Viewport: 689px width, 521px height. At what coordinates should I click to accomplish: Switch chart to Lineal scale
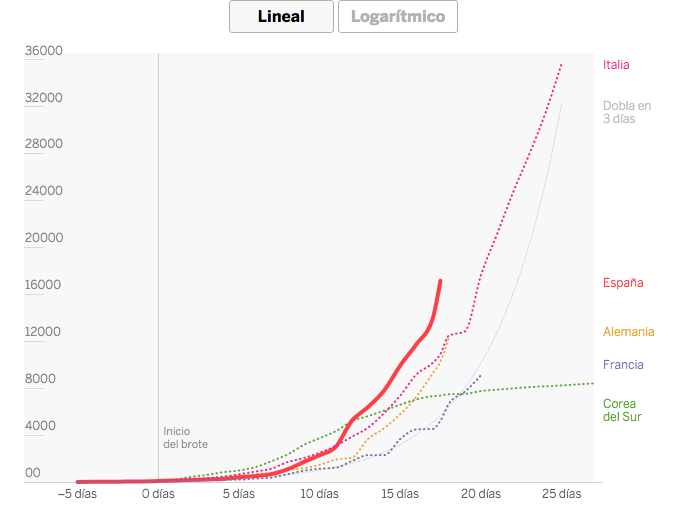[281, 17]
